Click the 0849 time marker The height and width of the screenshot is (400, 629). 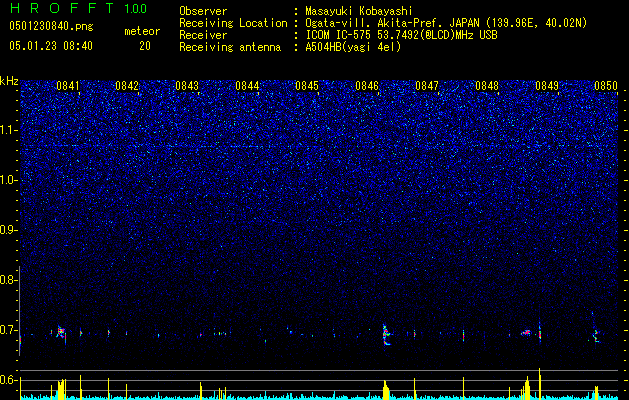(x=547, y=86)
